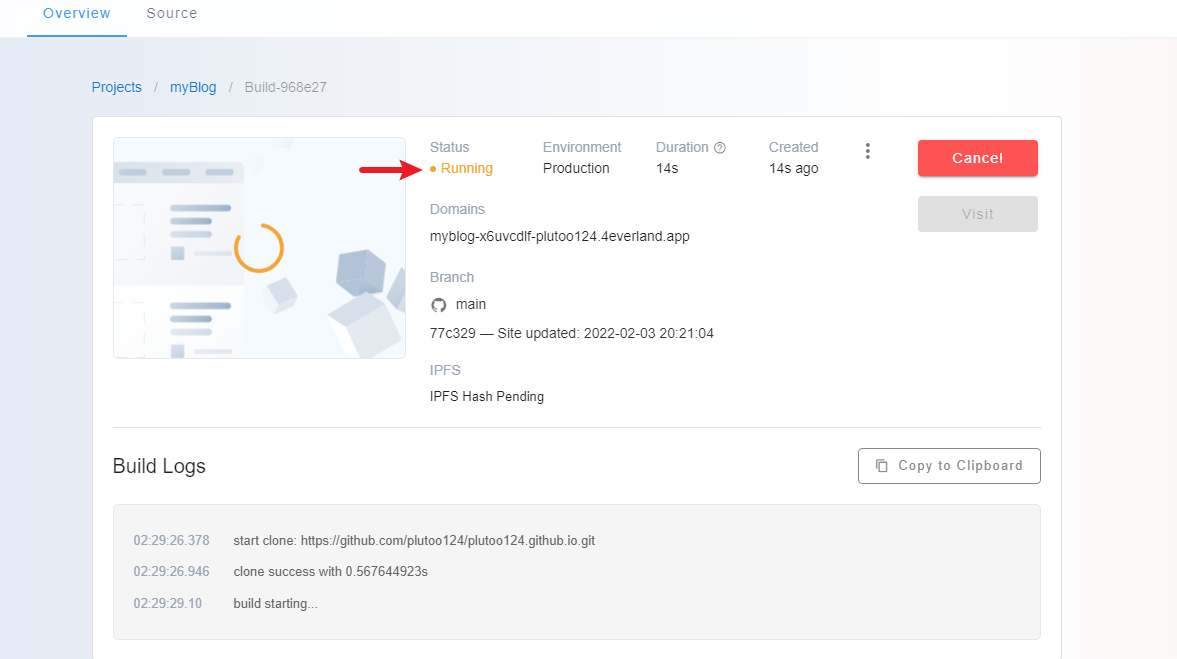Click the Domains label
Viewport: 1177px width, 659px height.
pos(457,209)
